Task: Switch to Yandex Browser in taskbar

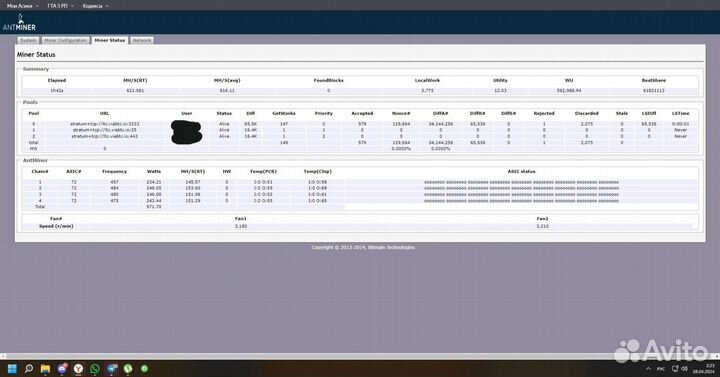Action: pyautogui.click(x=79, y=369)
